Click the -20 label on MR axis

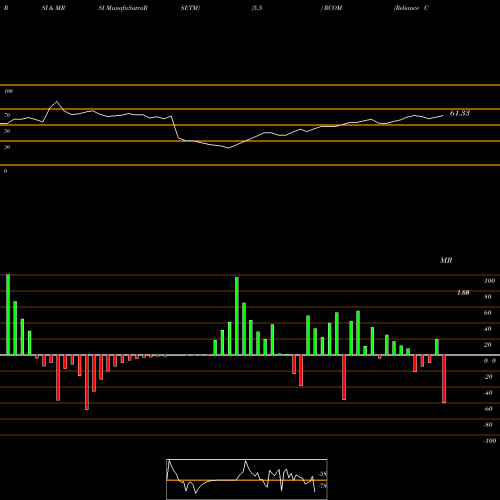point(488,377)
